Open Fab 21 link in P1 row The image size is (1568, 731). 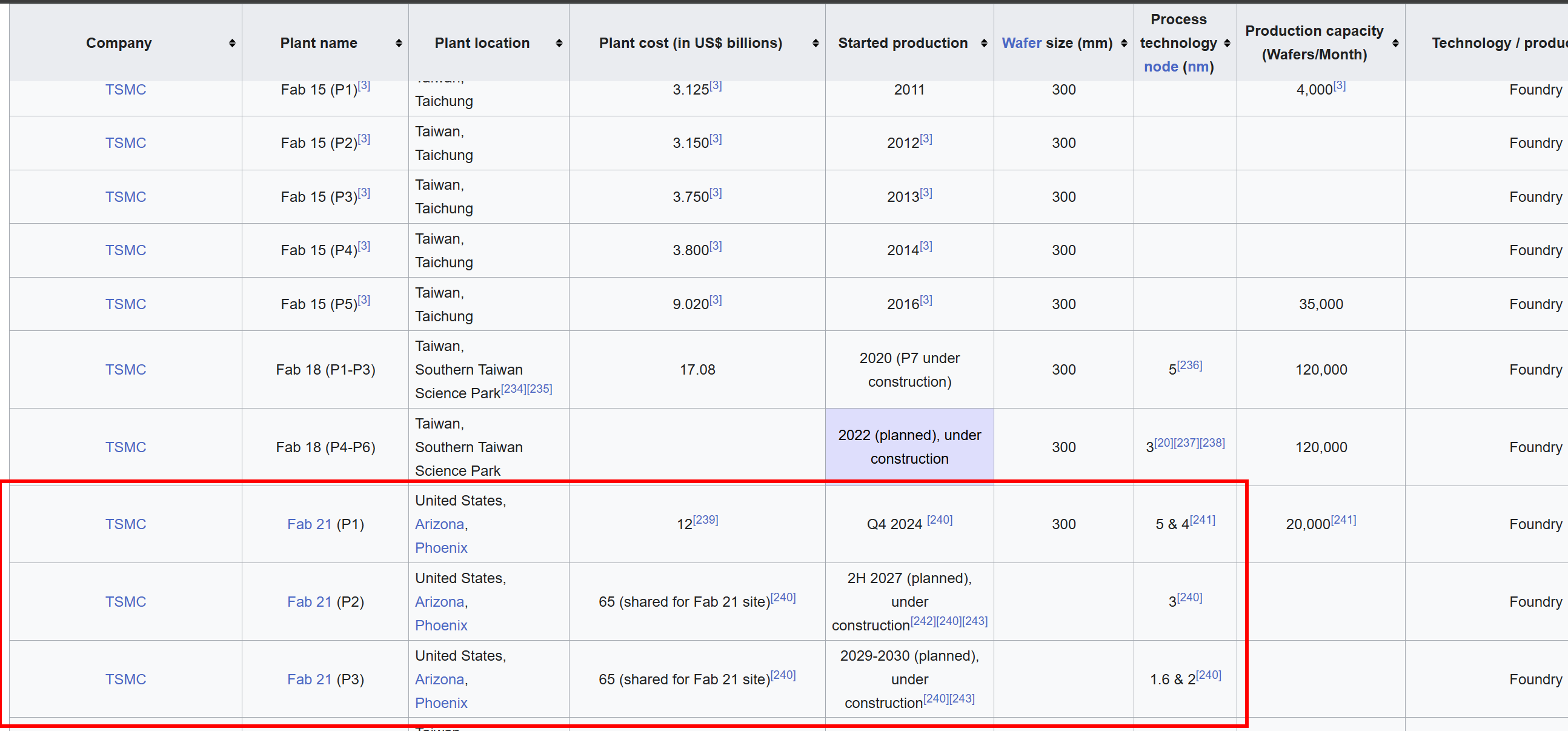(309, 524)
